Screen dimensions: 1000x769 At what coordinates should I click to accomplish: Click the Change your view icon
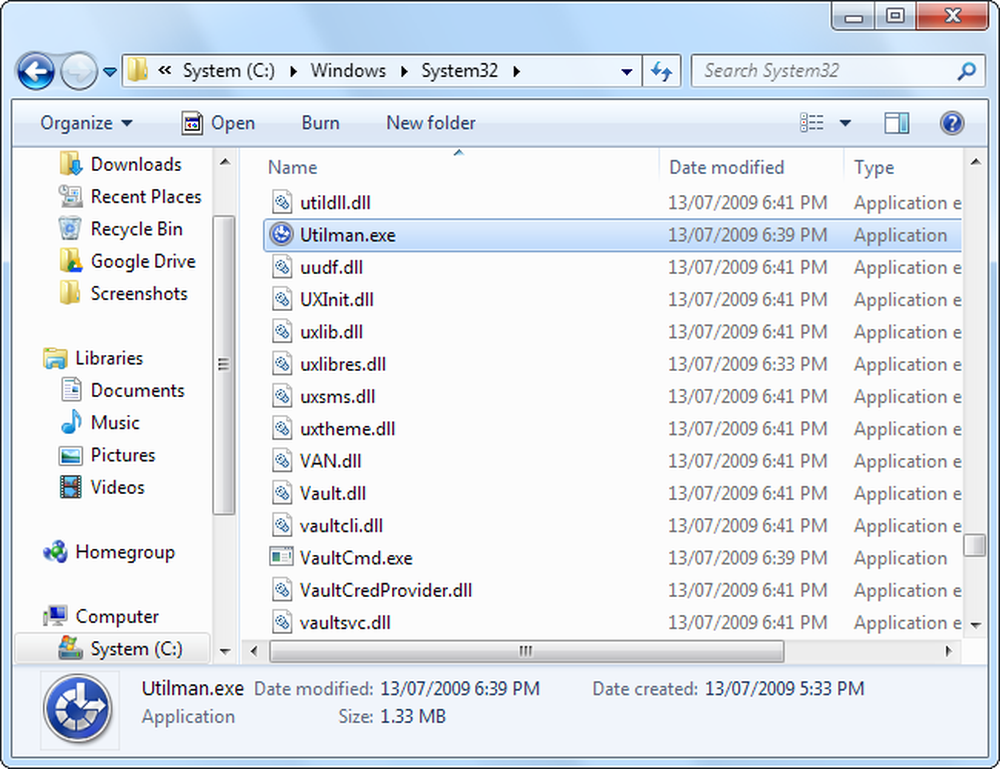812,122
